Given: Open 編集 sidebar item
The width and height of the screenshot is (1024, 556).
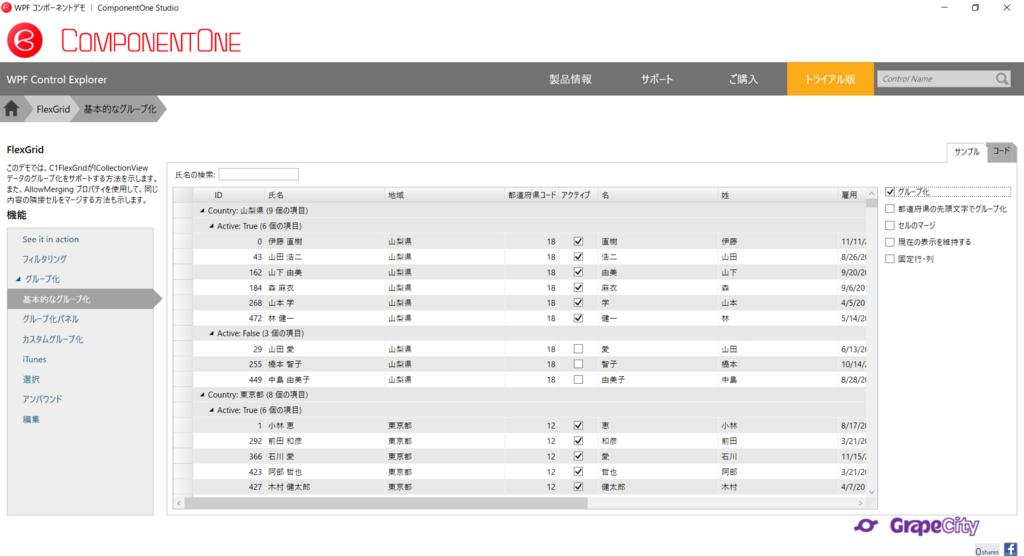Looking at the screenshot, I should point(31,419).
